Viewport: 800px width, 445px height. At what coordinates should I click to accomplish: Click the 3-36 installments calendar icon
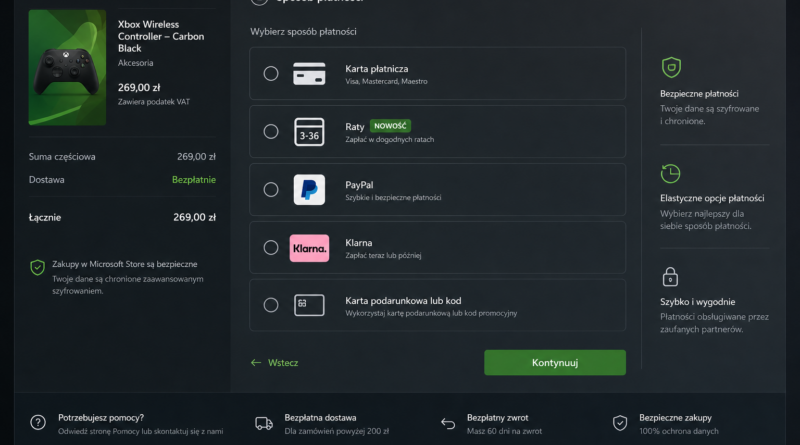coord(309,132)
